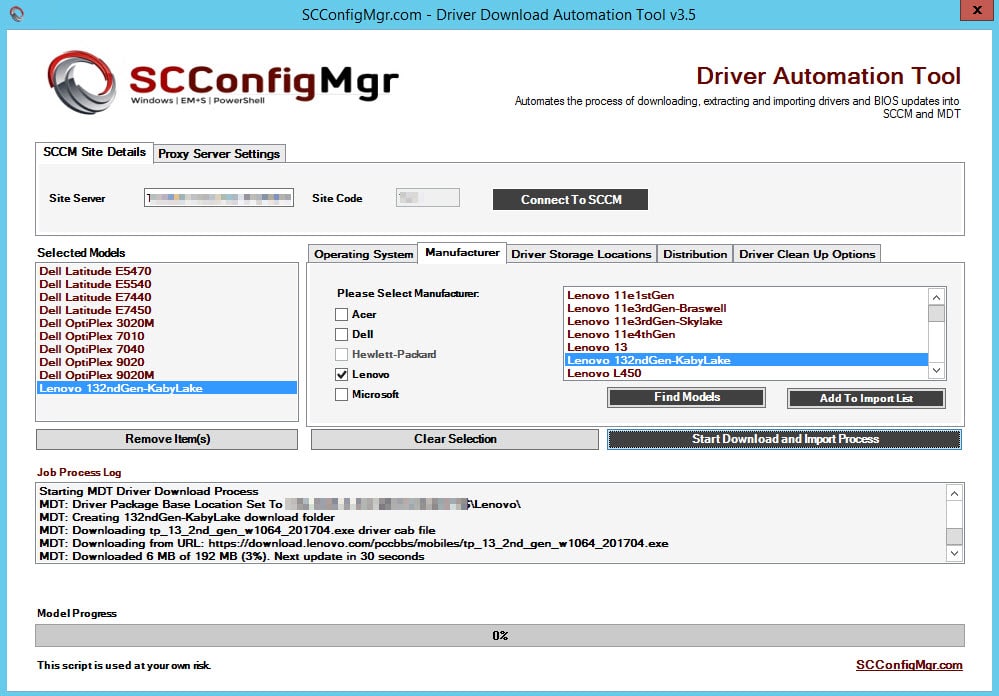999x696 pixels.
Task: Select Lenovo 11e3rdGen-Skylake model
Action: (x=746, y=321)
